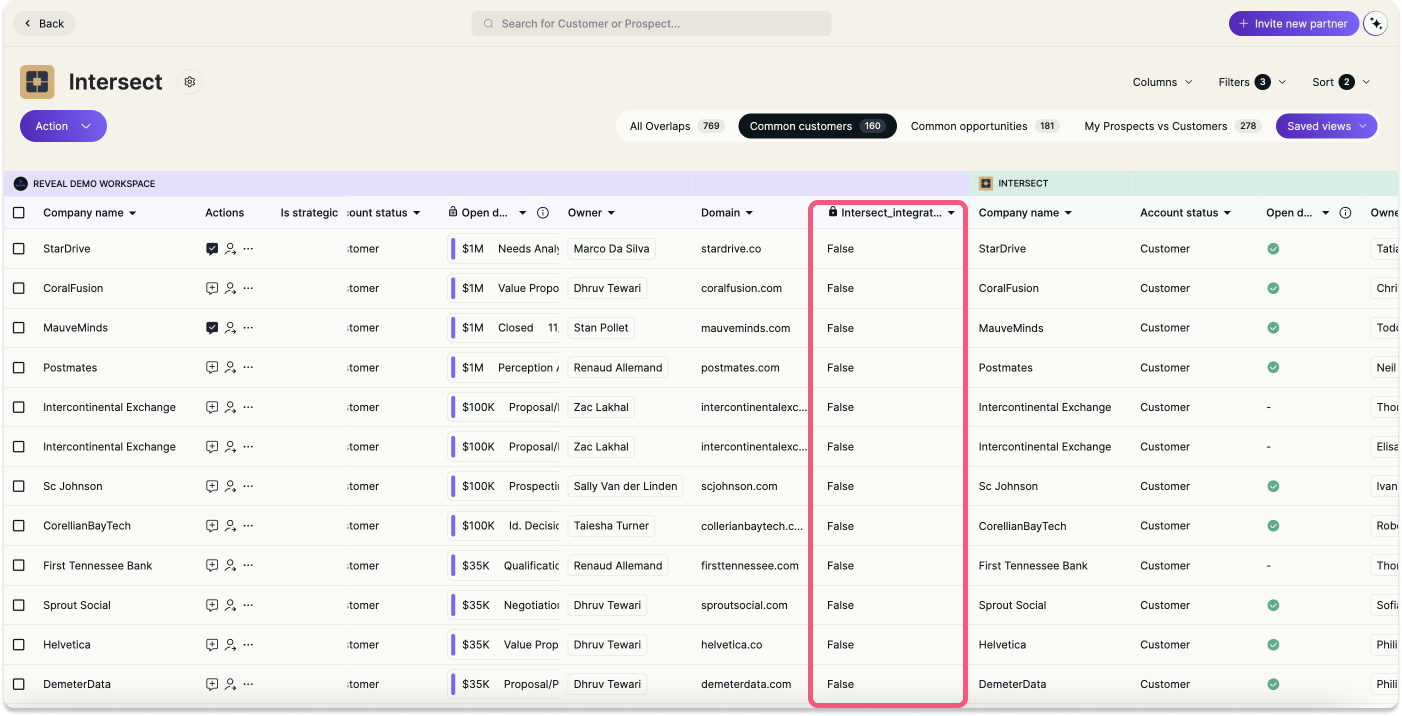Click the green check icon in StarDrive Intersect row
The image size is (1402, 716).
[1273, 249]
